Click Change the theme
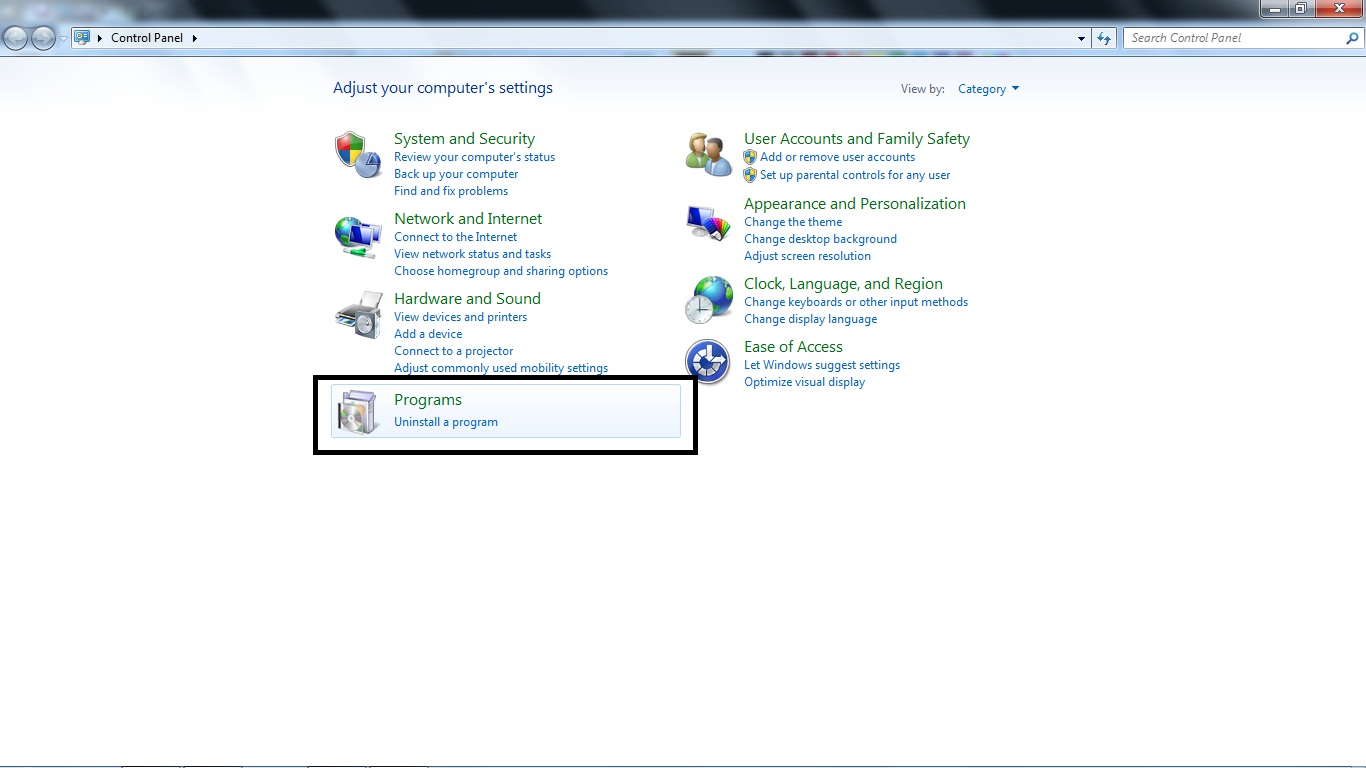The image size is (1366, 768). (793, 222)
